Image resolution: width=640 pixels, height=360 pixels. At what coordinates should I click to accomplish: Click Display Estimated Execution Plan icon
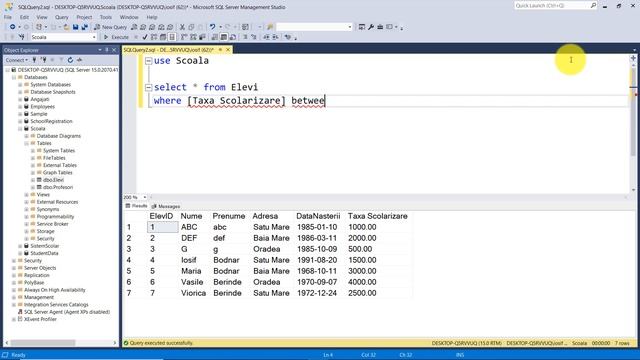click(154, 37)
